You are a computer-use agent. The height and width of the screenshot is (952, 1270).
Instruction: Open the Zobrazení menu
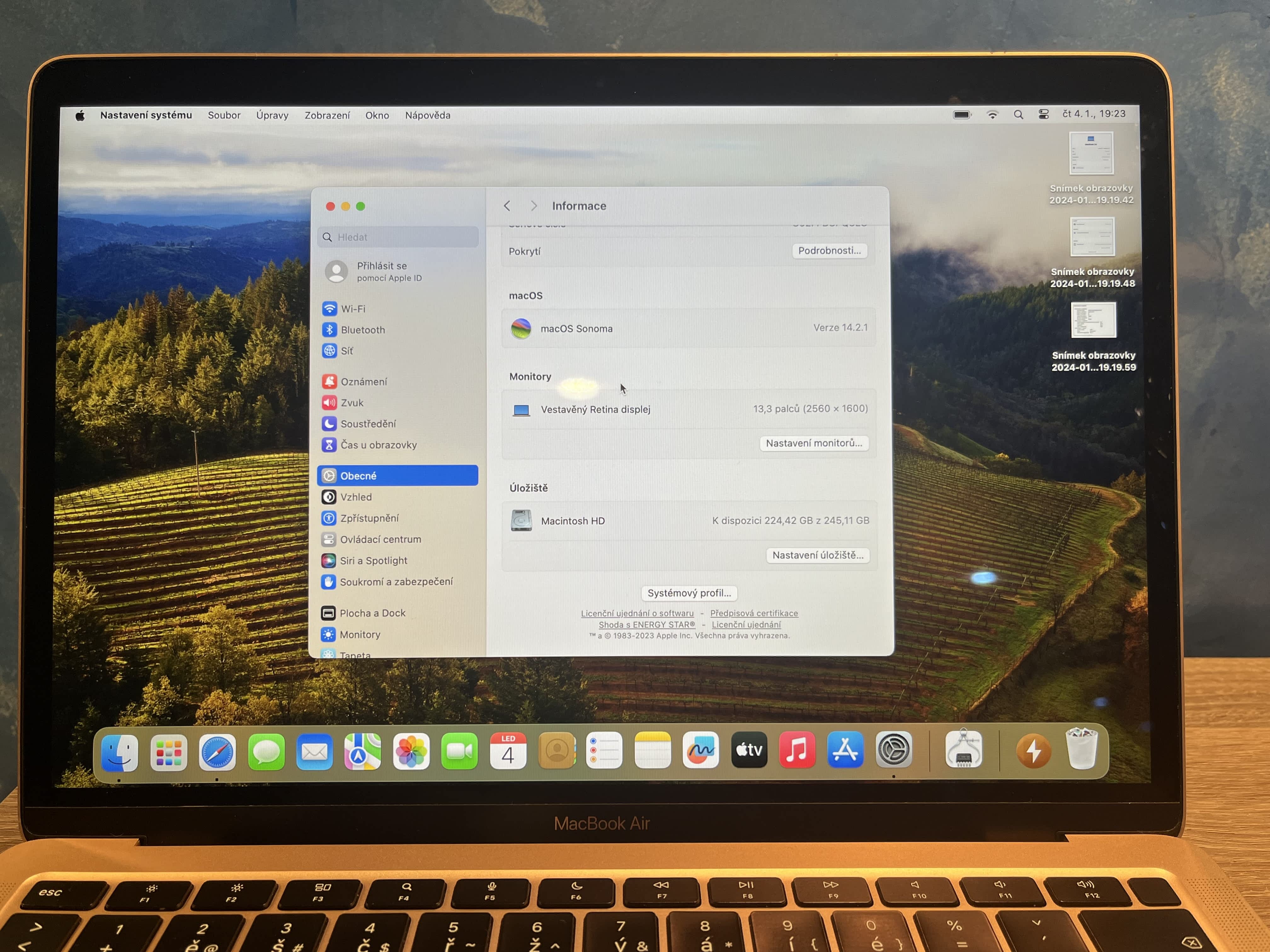tap(327, 115)
